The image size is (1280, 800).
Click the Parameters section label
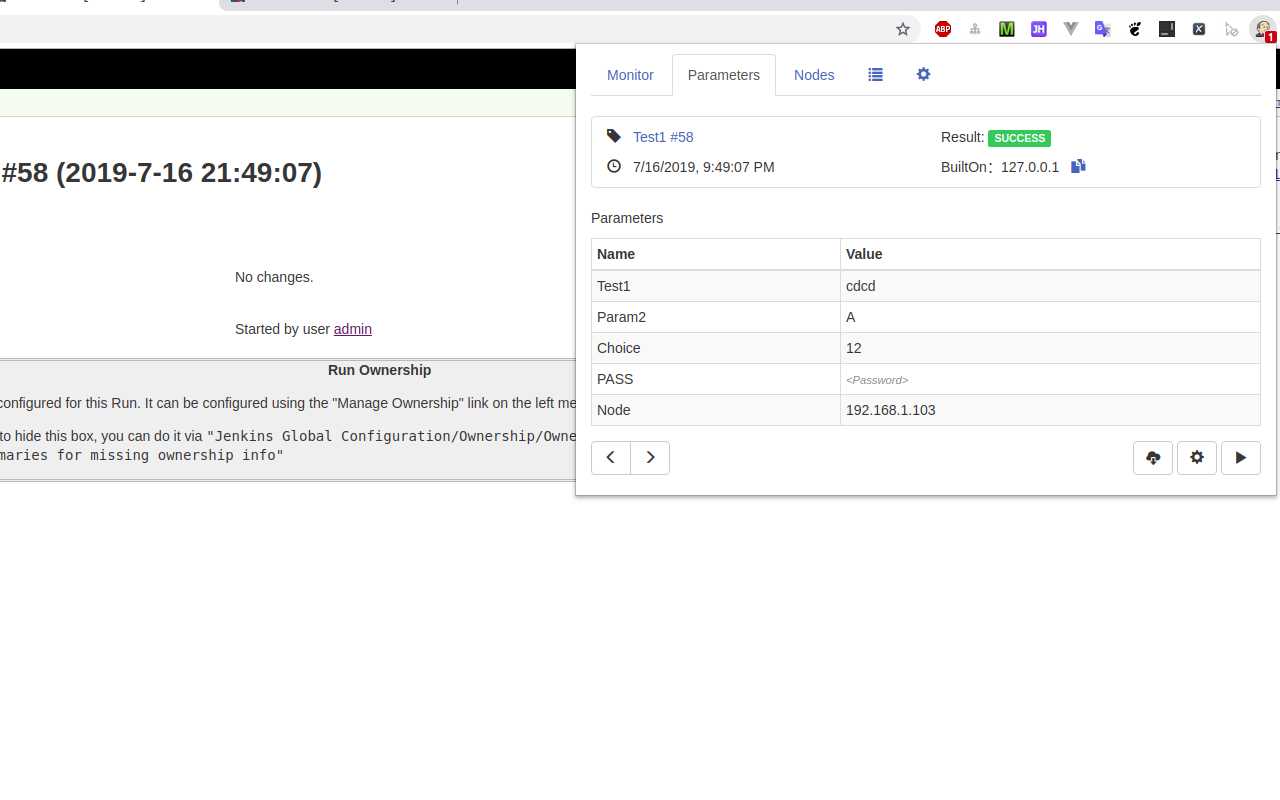pyautogui.click(x=627, y=218)
